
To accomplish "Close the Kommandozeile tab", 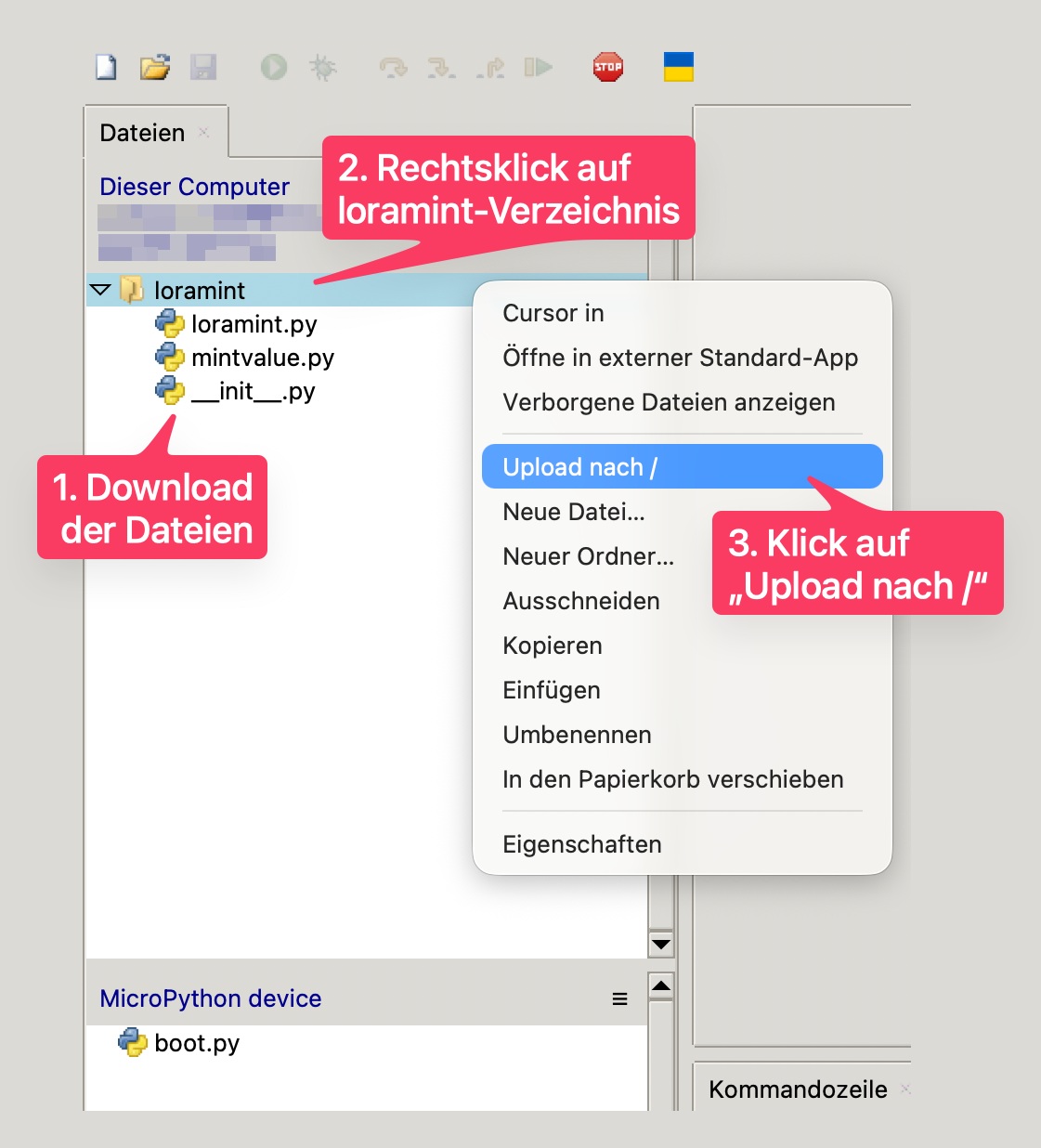I will (x=906, y=1089).
